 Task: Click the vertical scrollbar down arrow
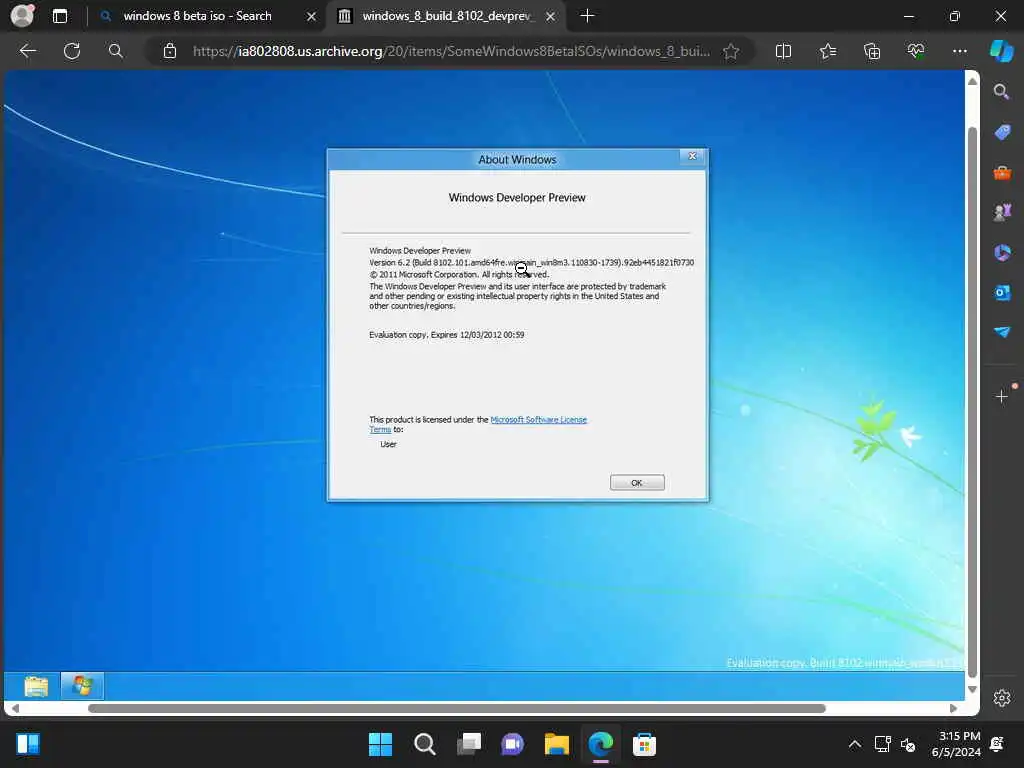tap(972, 689)
